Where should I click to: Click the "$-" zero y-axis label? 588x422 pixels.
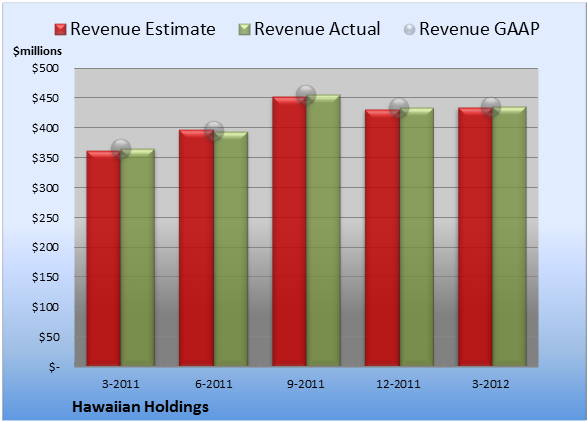point(54,367)
